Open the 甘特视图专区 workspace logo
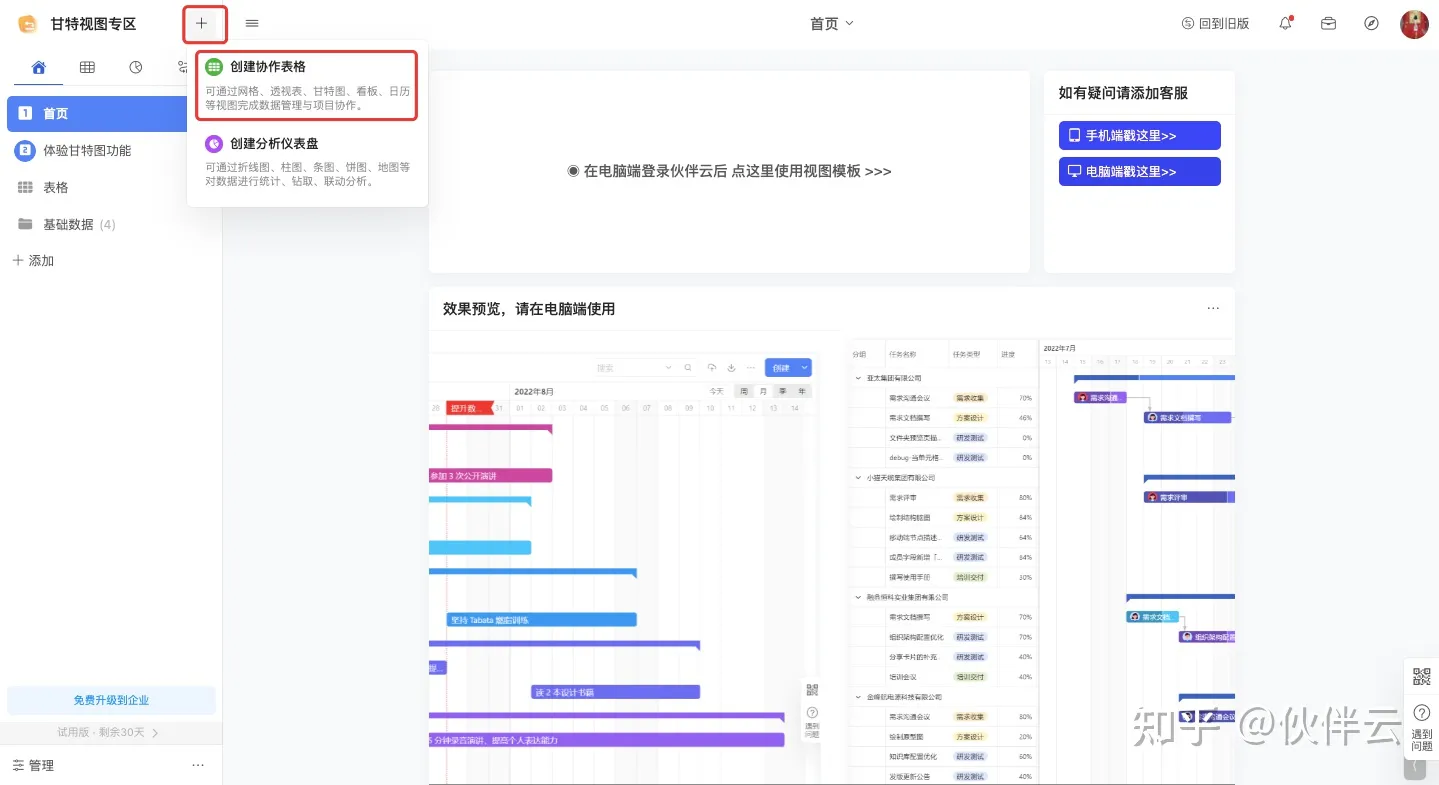1439x785 pixels. pos(28,23)
